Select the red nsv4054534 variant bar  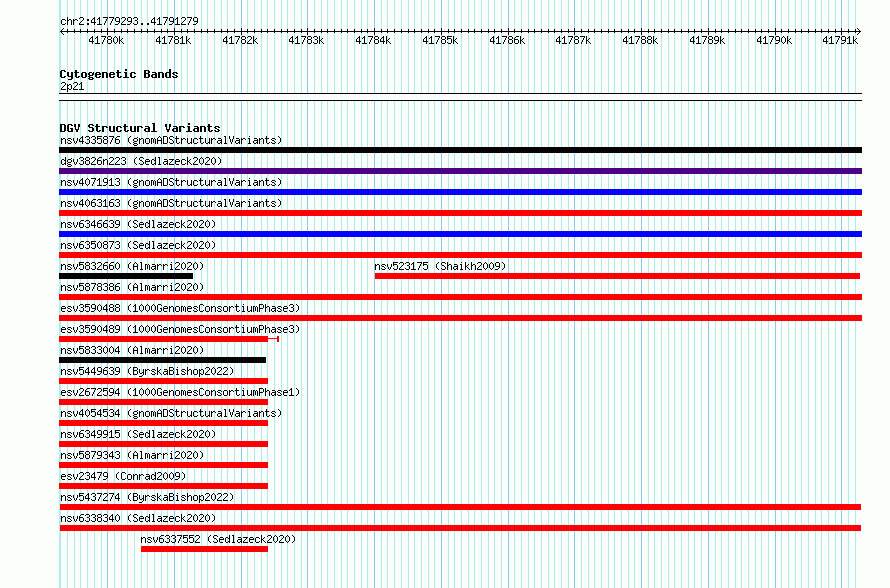tap(163, 423)
